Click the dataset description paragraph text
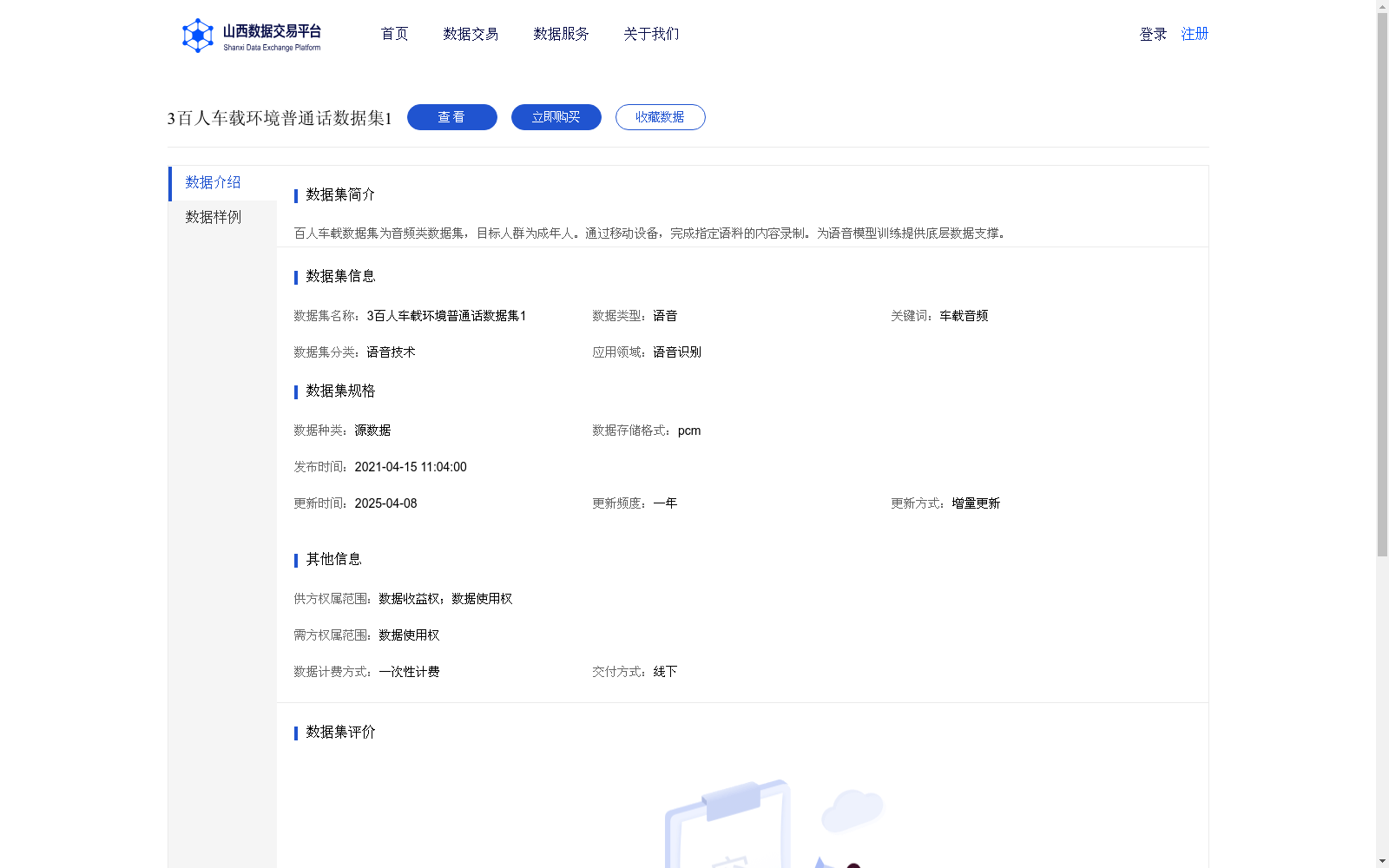 (652, 233)
